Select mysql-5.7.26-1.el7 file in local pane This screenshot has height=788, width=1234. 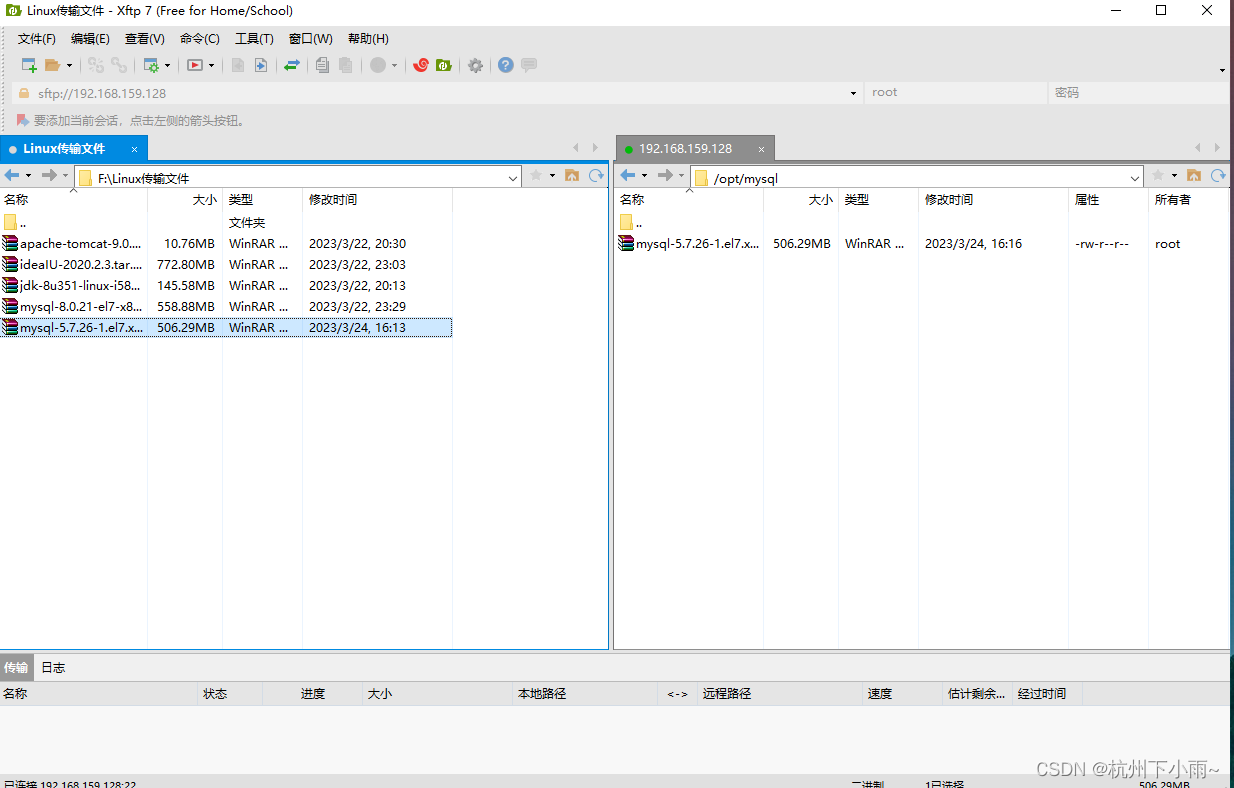[226, 328]
